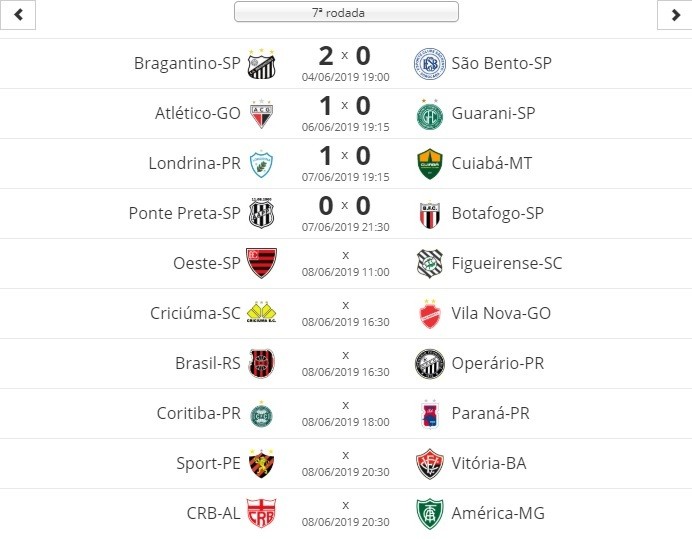This screenshot has width=692, height=539.
Task: Click the Ponte Preta 0 x 0 score
Action: pyautogui.click(x=345, y=206)
